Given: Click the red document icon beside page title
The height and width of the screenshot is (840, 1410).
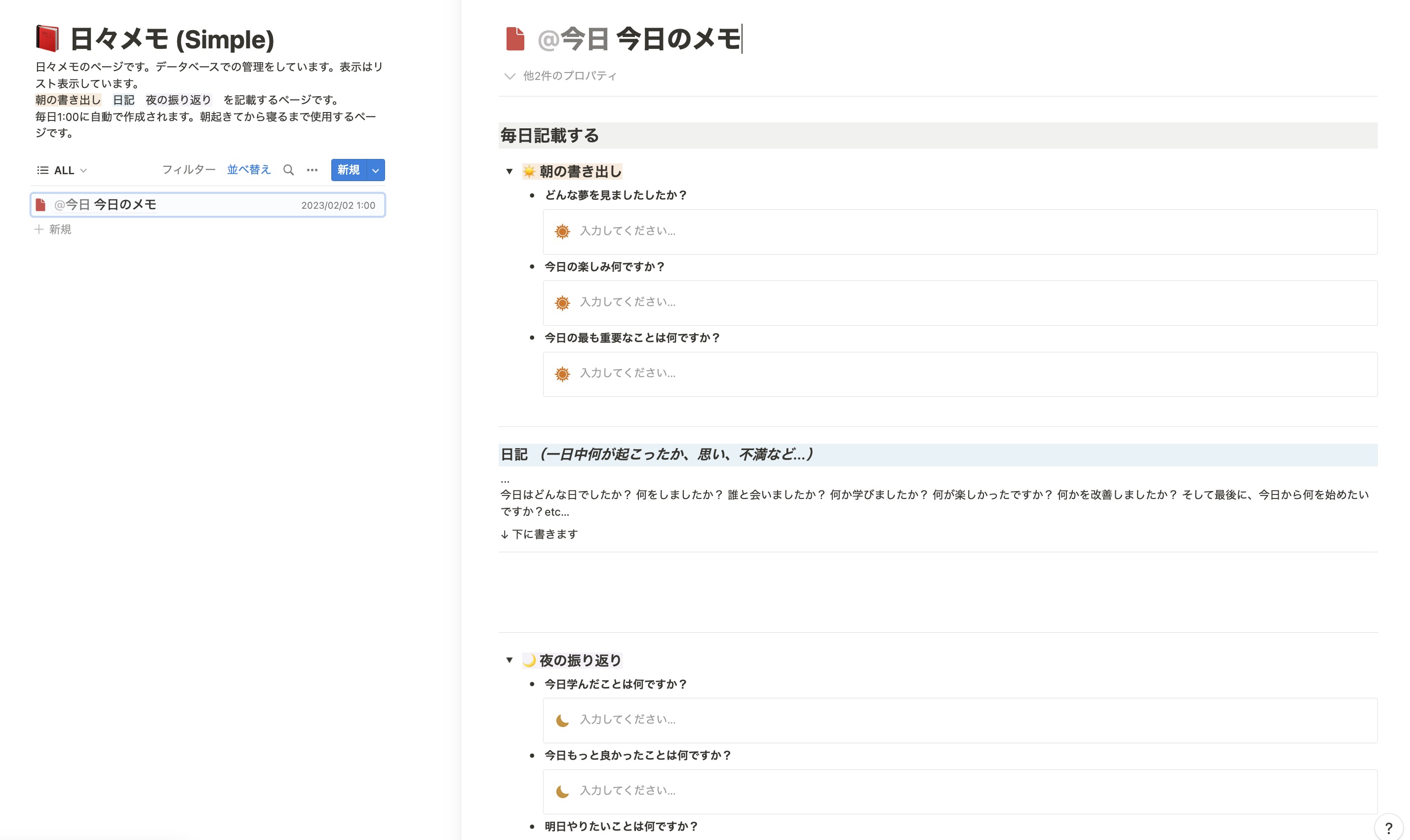Looking at the screenshot, I should click(514, 38).
